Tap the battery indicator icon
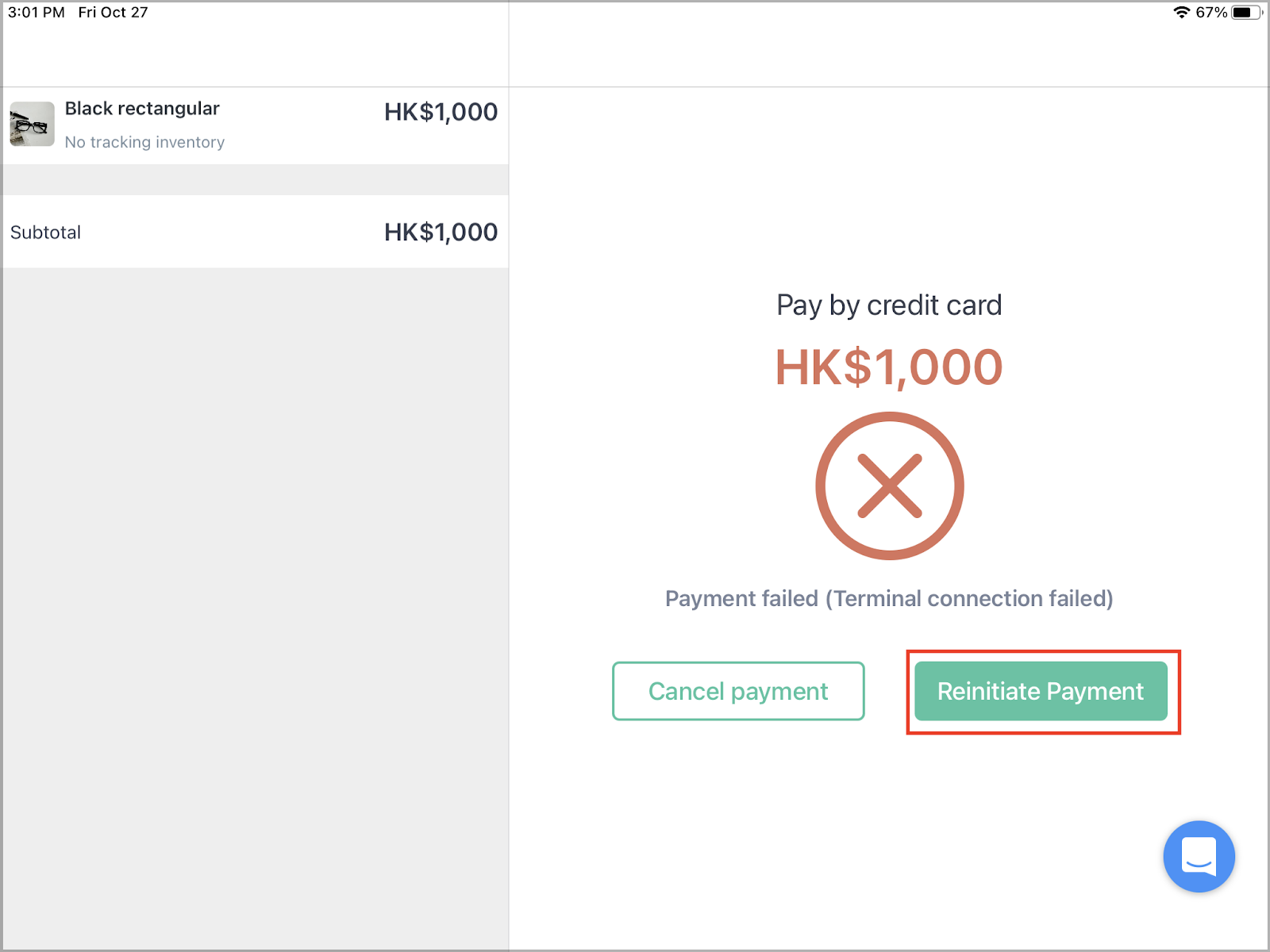The width and height of the screenshot is (1270, 952). [x=1246, y=12]
